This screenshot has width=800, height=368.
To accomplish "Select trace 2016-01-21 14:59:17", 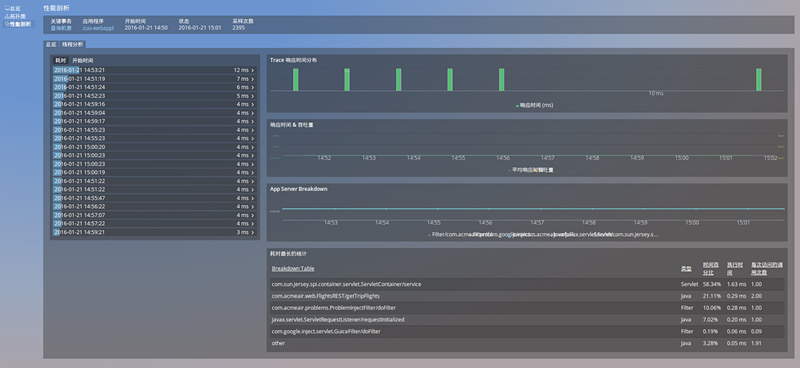I will click(154, 121).
